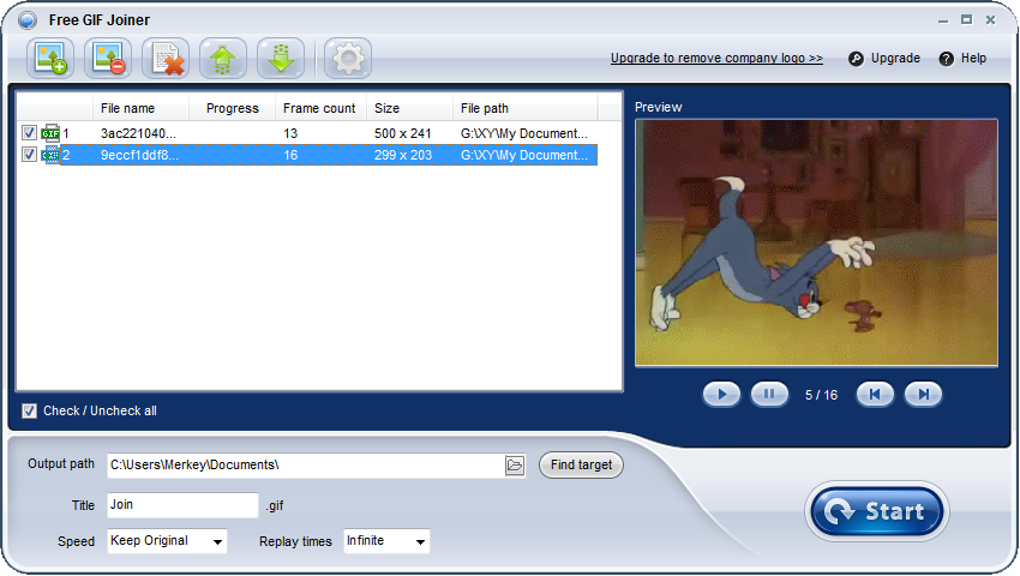Click the Upgrade key icon

point(856,59)
